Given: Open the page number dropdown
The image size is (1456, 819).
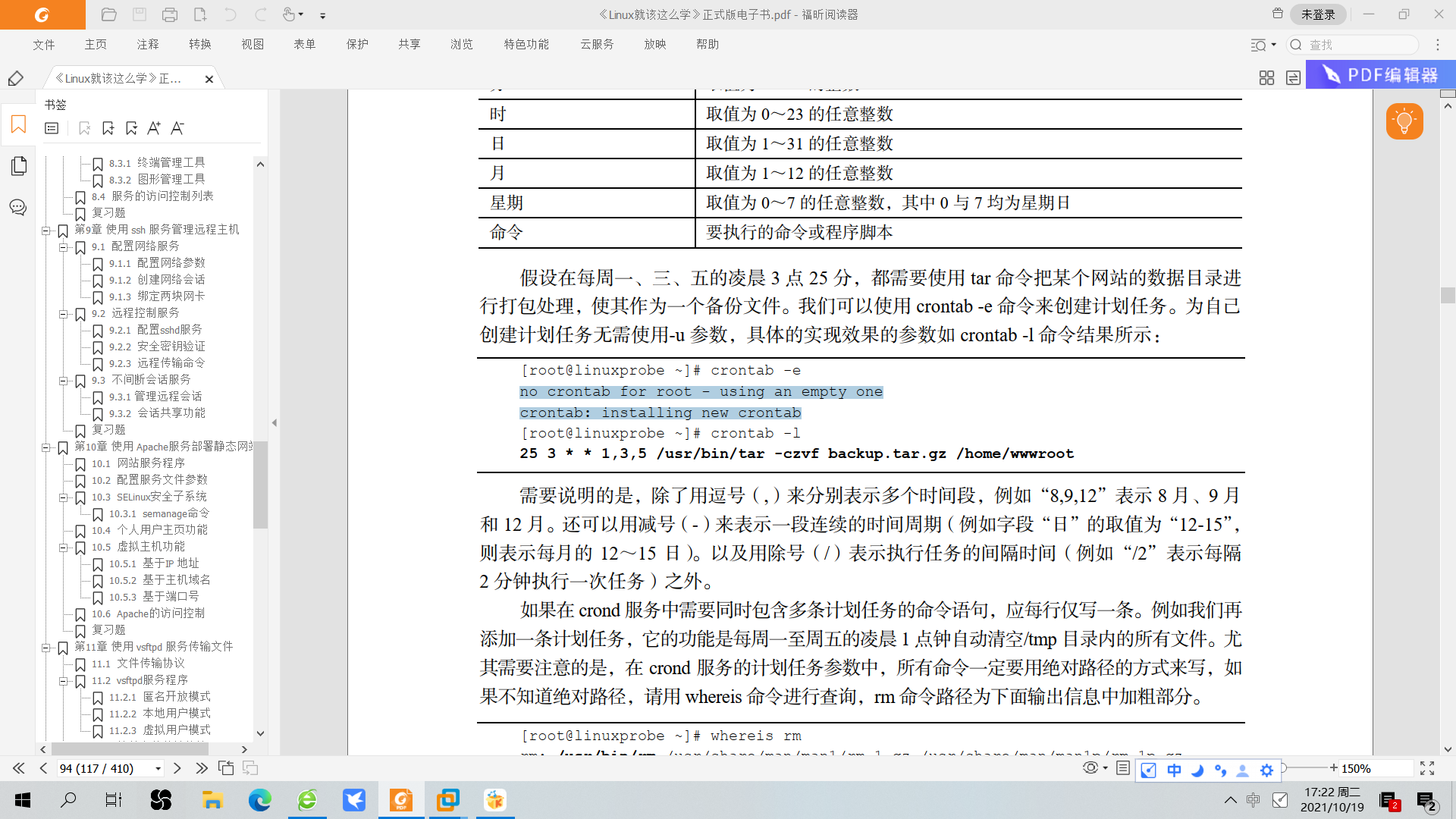Looking at the screenshot, I should (158, 769).
